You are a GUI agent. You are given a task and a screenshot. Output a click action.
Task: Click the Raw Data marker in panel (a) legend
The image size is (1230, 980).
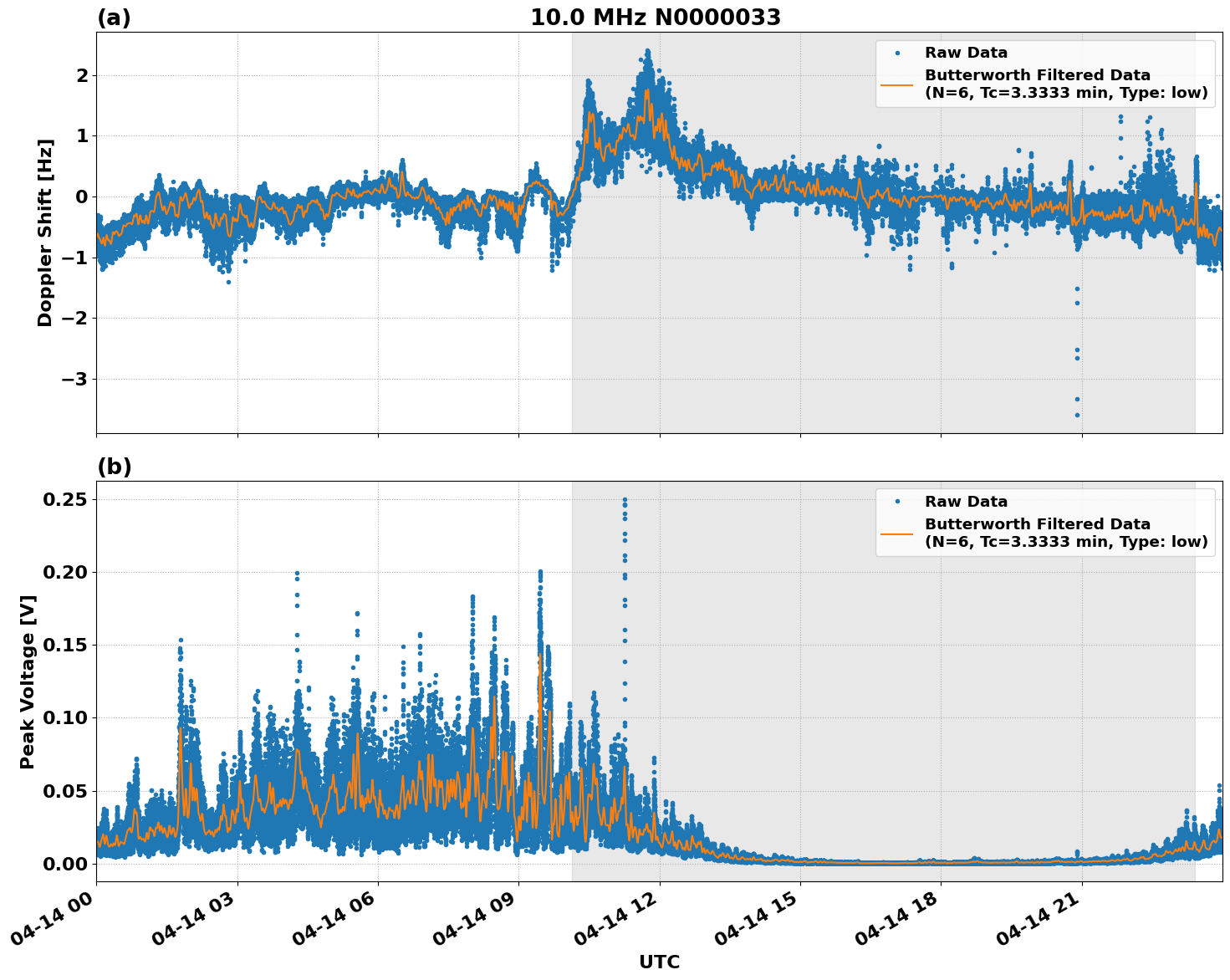tap(896, 53)
